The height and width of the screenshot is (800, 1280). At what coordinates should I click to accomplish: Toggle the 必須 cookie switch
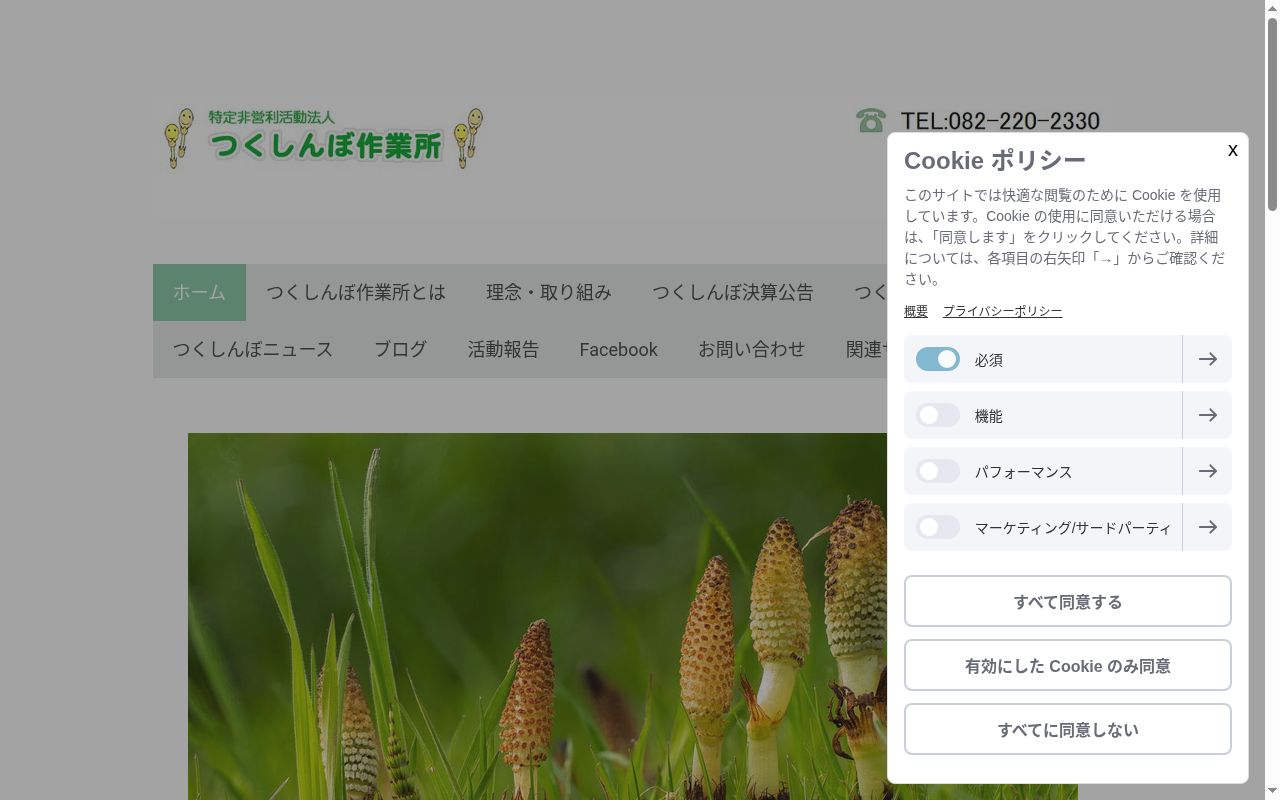938,359
